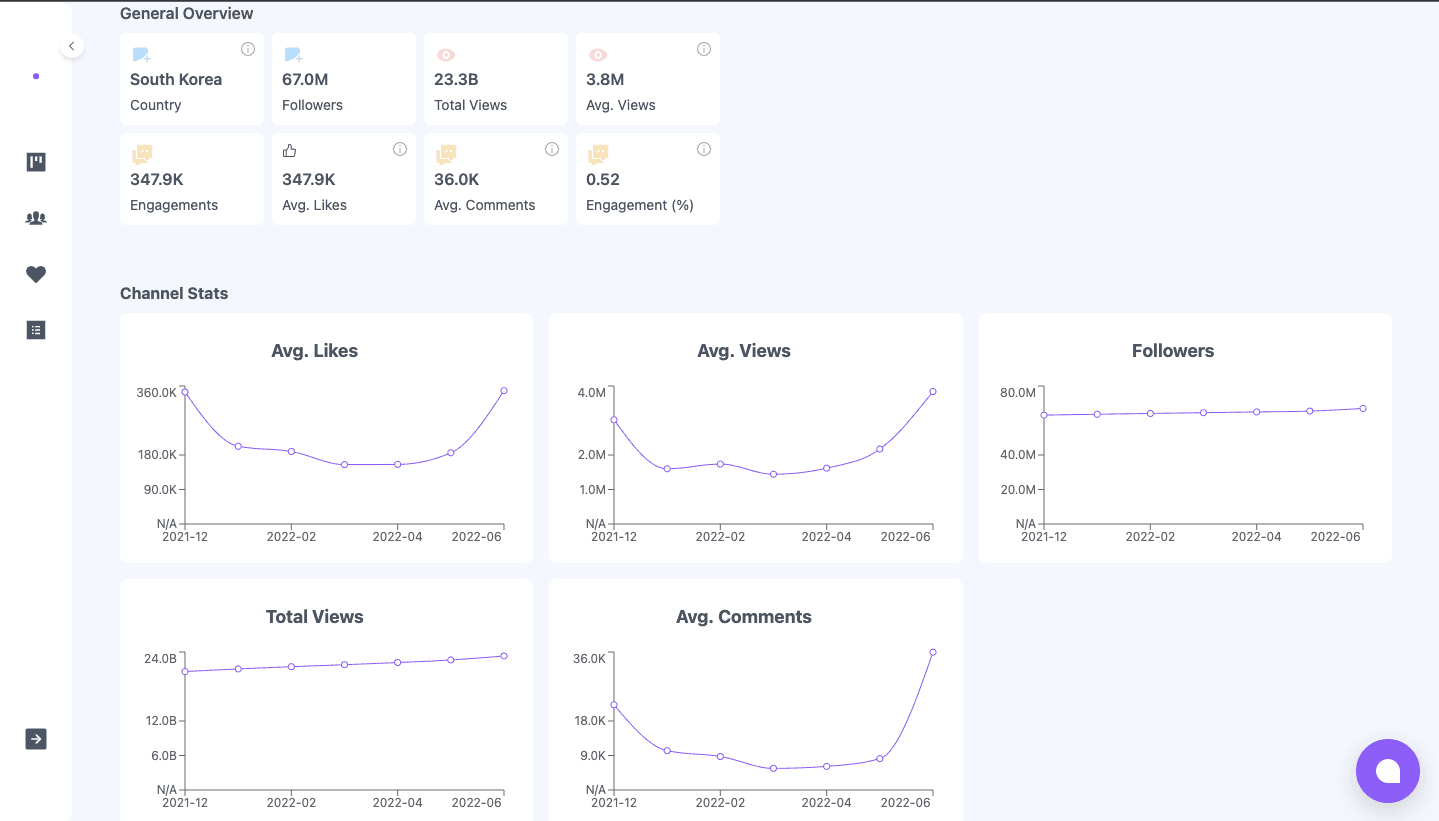1439x821 pixels.
Task: Click the purple dot at the sidebar top
Action: (36, 76)
